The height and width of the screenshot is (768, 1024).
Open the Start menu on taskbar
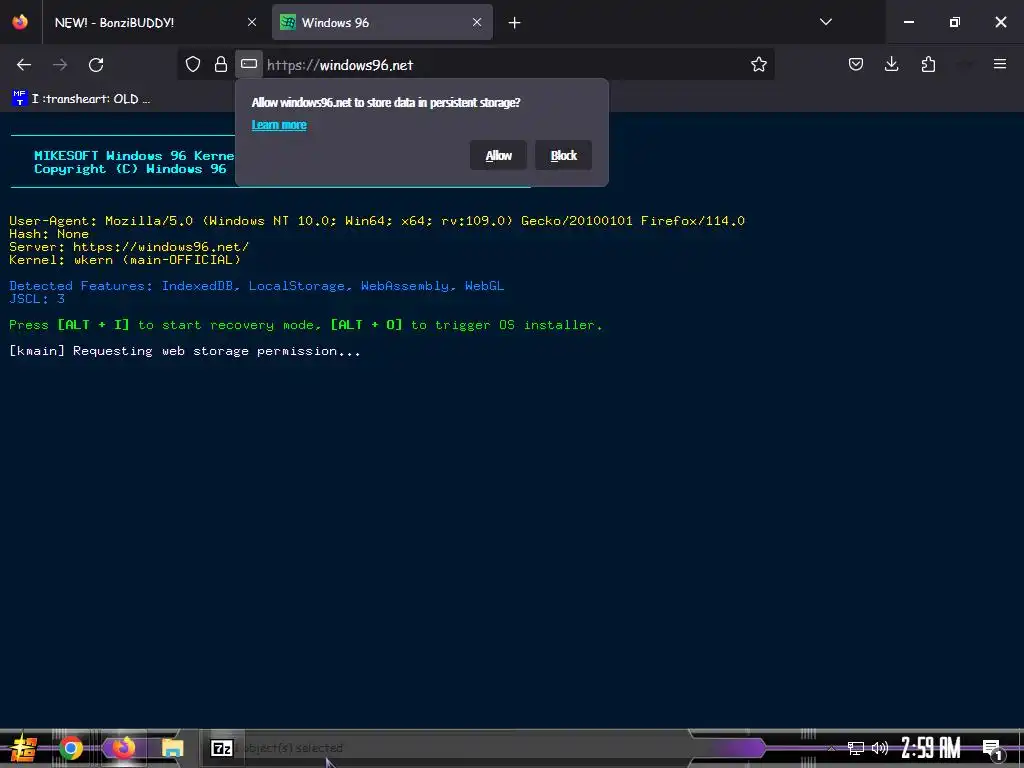pyautogui.click(x=23, y=748)
